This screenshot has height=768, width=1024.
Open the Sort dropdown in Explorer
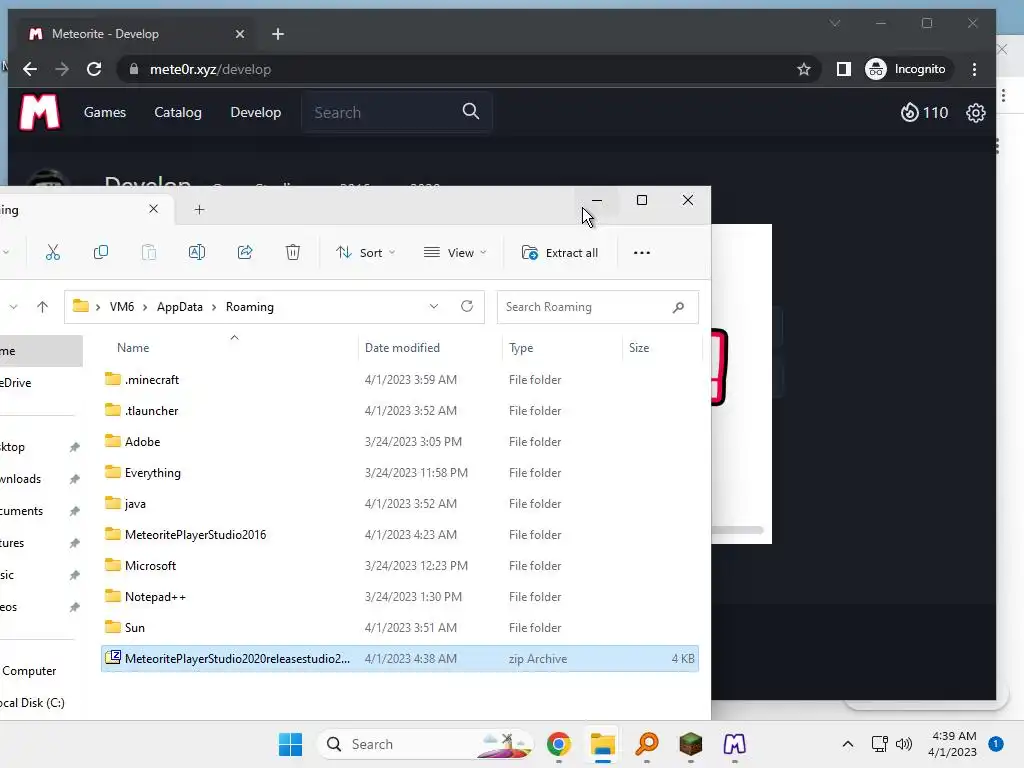[366, 253]
